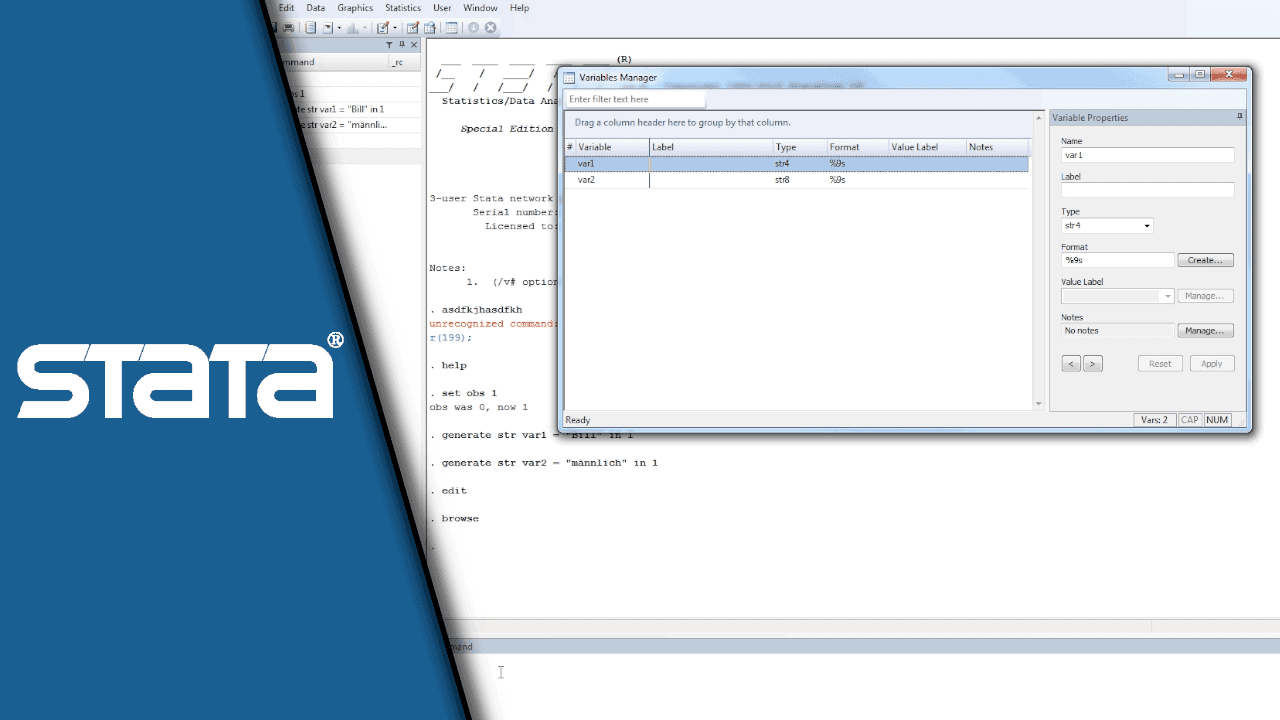This screenshot has height=720, width=1280.
Task: Open the Window menu
Action: tap(480, 8)
